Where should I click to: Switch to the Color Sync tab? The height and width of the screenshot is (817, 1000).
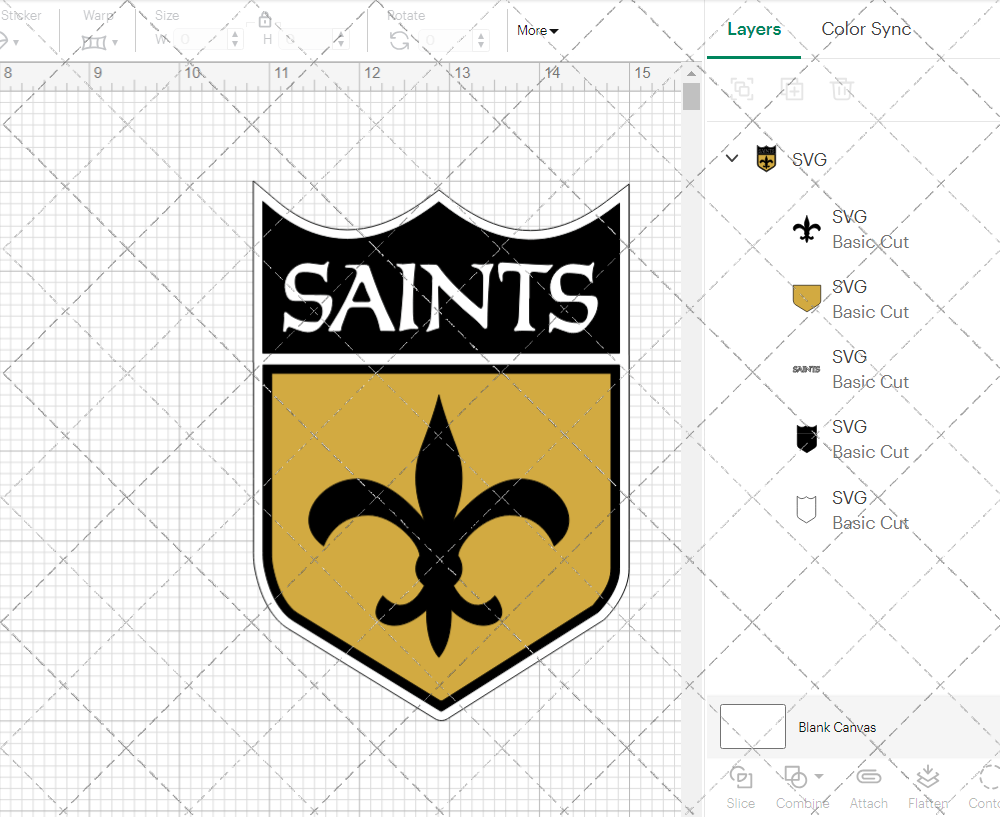tap(866, 29)
